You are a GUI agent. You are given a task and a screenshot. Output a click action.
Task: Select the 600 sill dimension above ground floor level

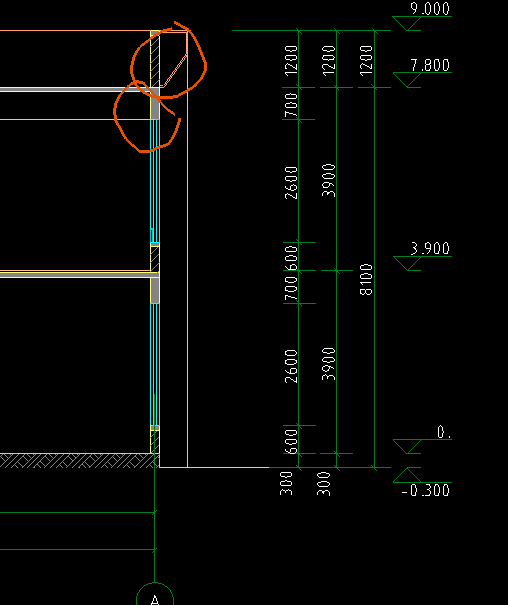pos(291,442)
